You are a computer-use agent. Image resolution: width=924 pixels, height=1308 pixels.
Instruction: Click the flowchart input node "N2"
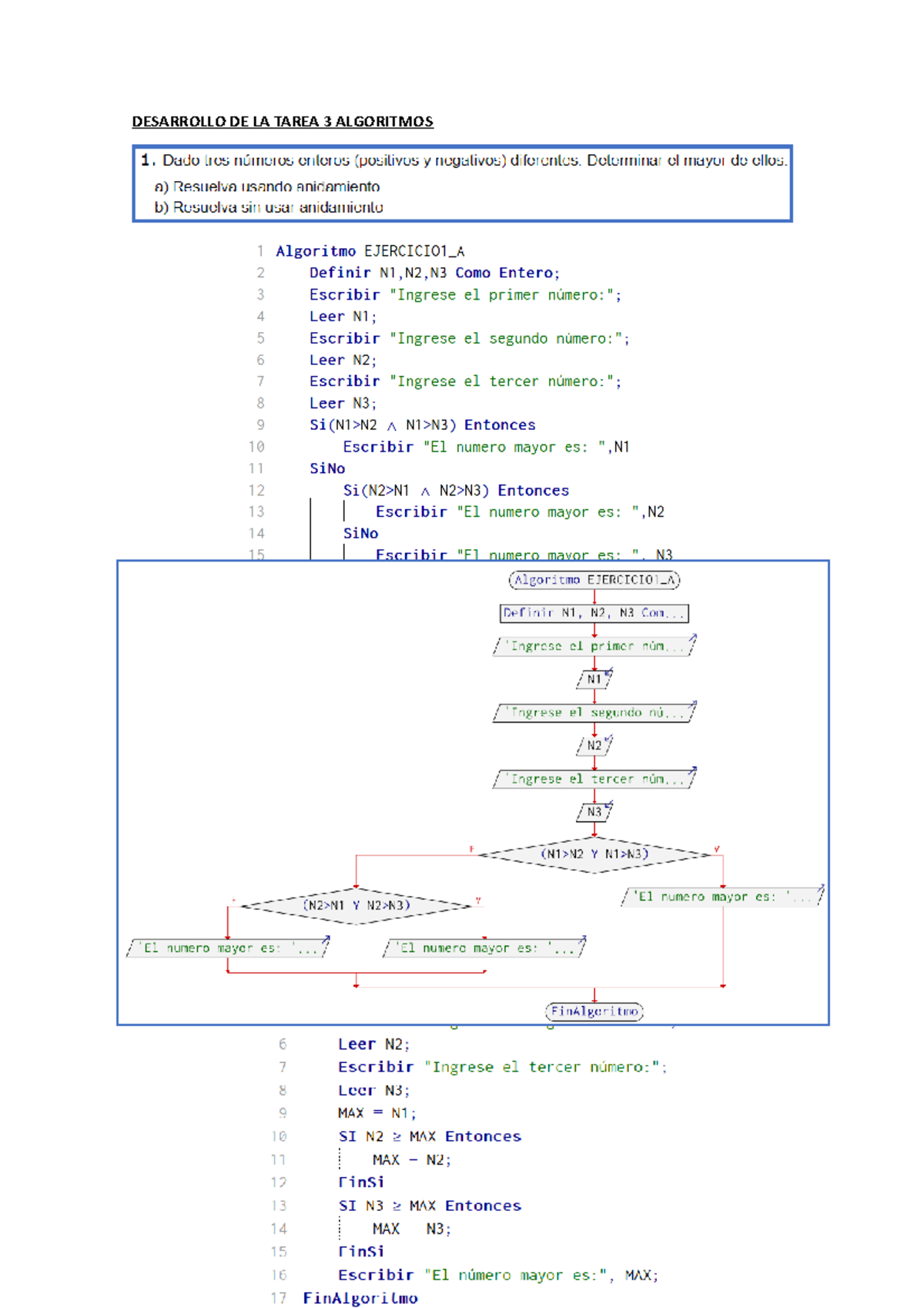tap(594, 746)
